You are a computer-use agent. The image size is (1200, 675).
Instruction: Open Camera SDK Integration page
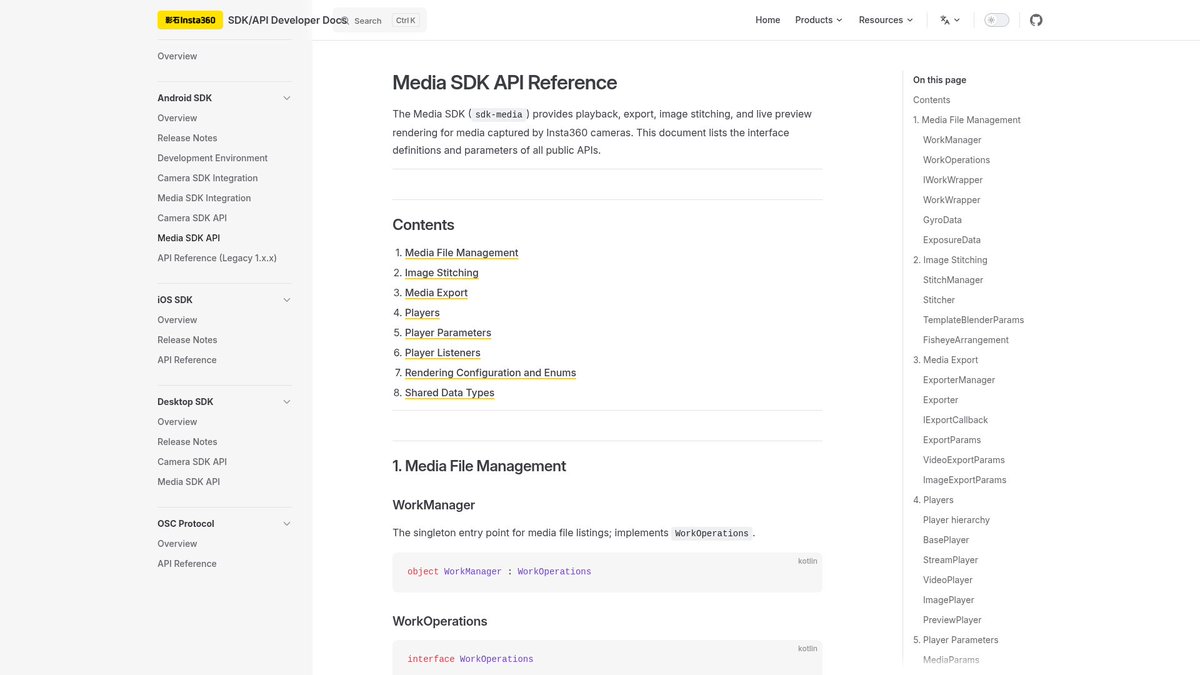tap(207, 178)
